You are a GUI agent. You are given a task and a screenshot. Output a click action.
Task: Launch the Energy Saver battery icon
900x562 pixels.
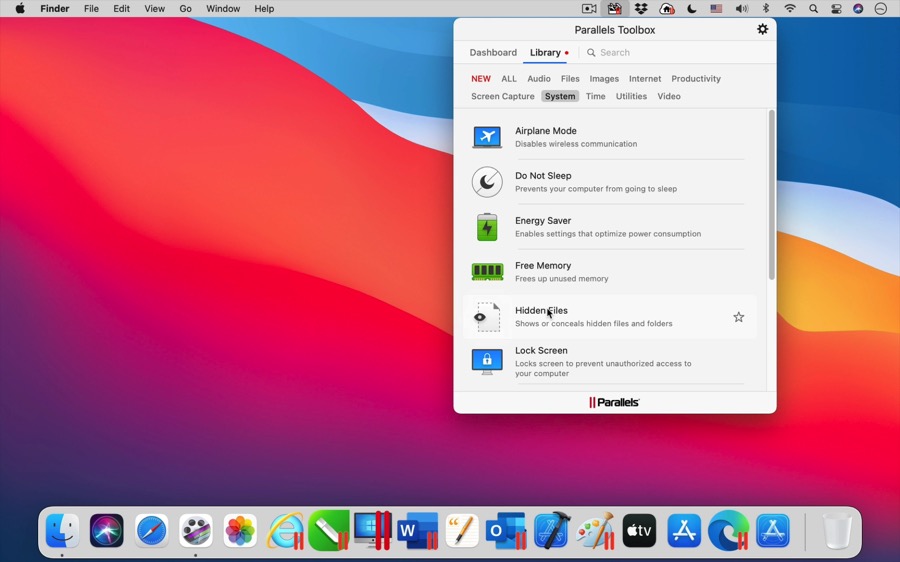487,227
